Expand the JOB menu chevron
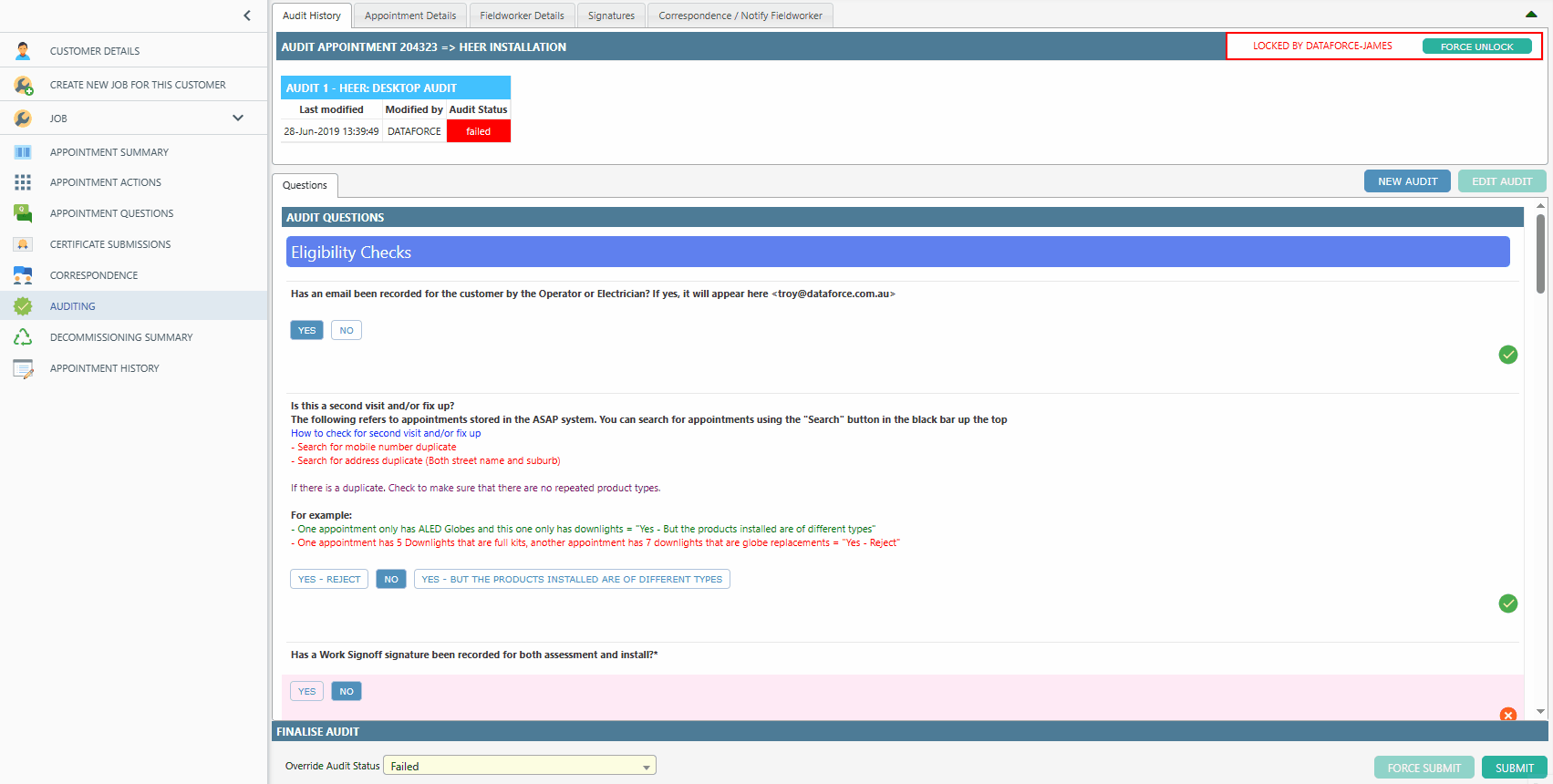This screenshot has width=1553, height=784. click(238, 118)
